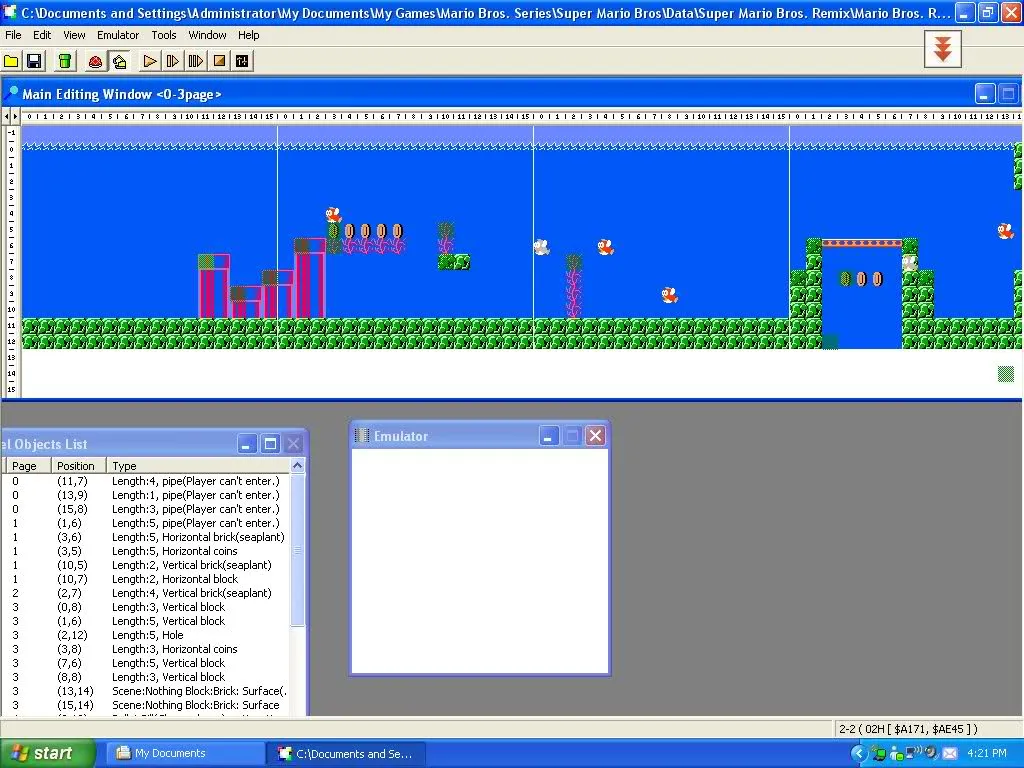
Task: Click the red double-arrow down icon
Action: click(x=942, y=48)
